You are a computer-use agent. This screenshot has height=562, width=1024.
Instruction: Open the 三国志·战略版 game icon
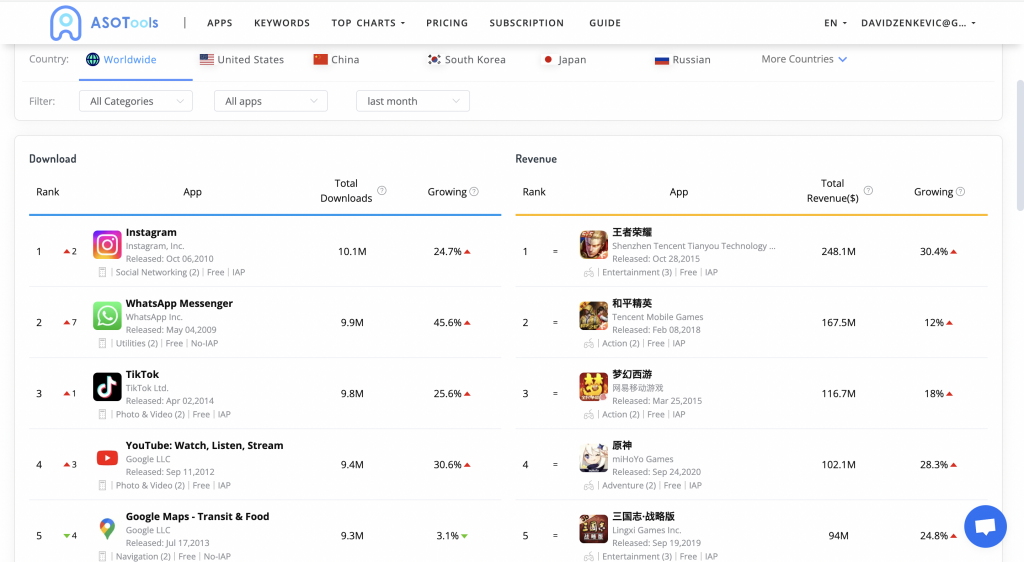tap(594, 529)
